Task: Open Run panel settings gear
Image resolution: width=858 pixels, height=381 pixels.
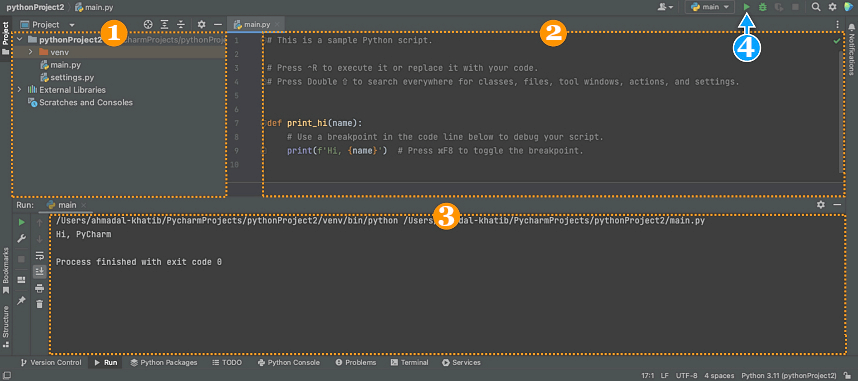Action: tap(821, 204)
